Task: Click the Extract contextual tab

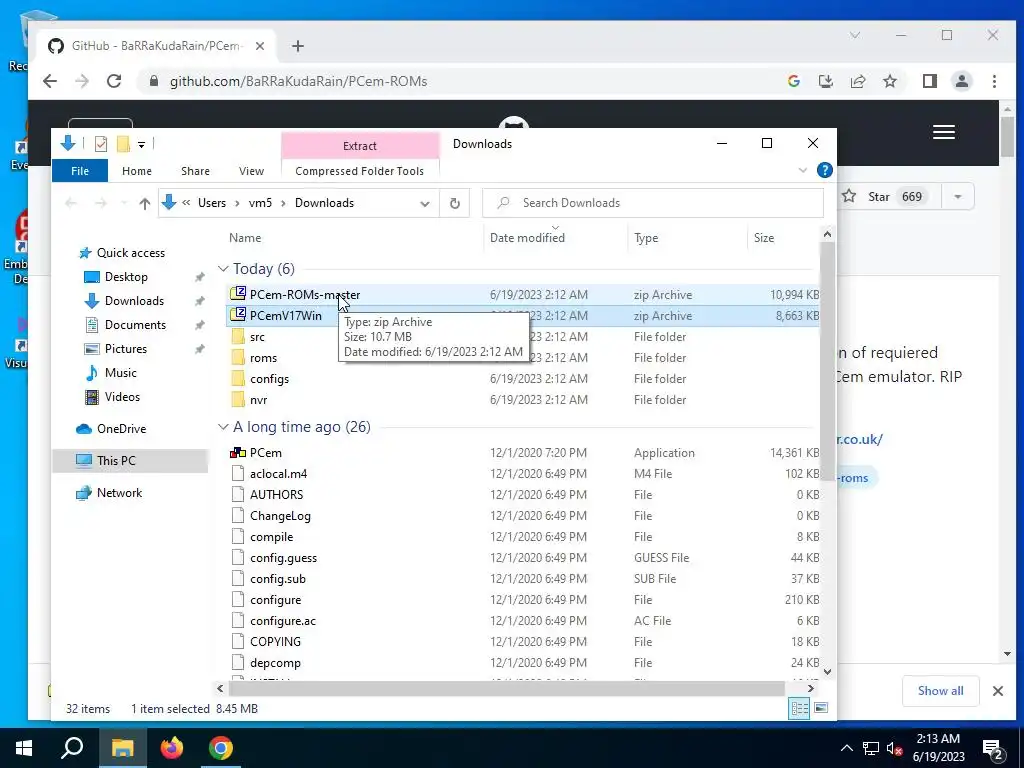Action: (360, 146)
